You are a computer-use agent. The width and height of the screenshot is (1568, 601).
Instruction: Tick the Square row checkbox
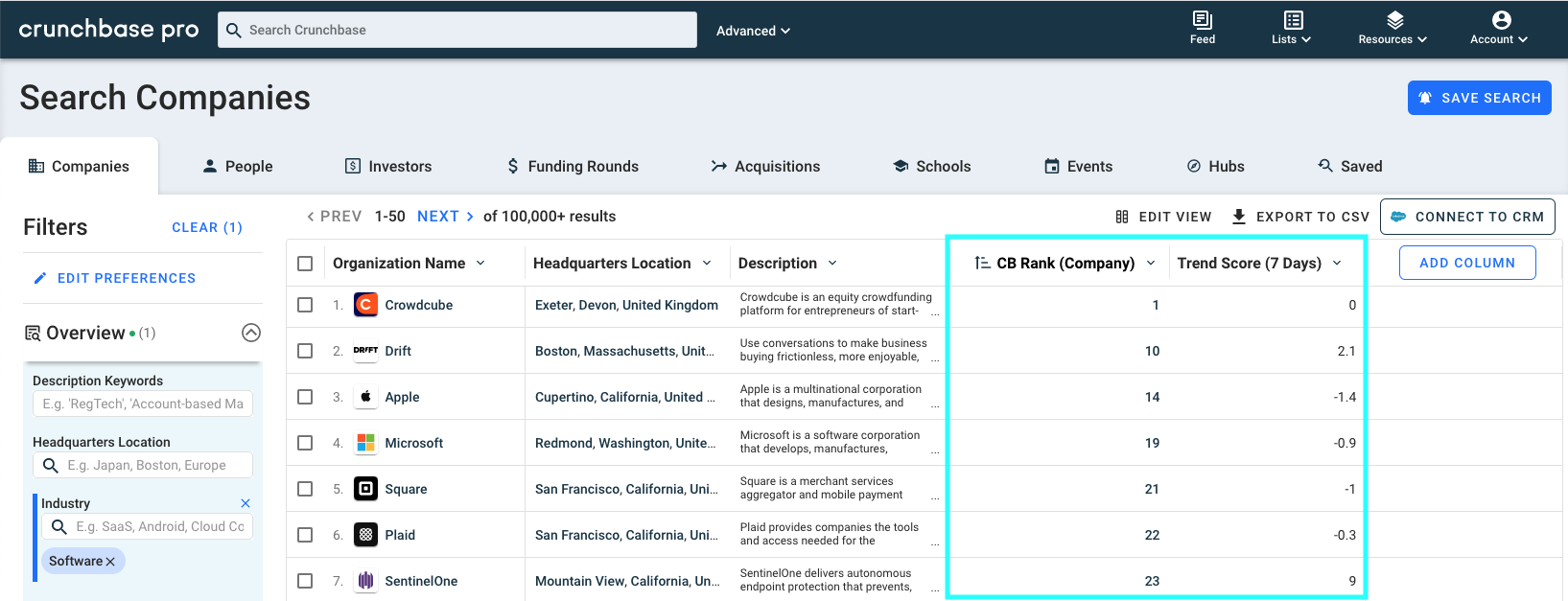point(305,489)
